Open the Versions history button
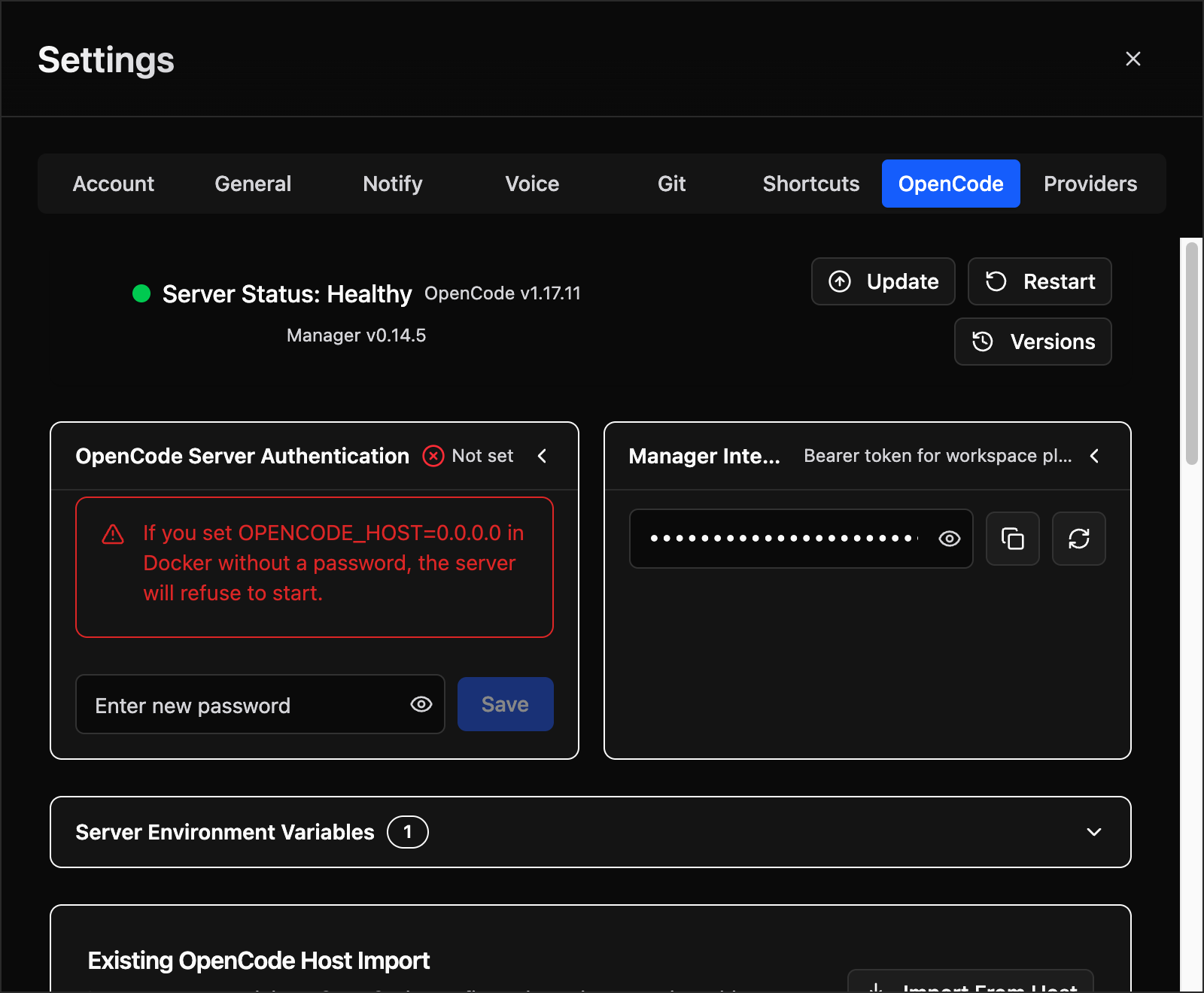 pos(1033,342)
